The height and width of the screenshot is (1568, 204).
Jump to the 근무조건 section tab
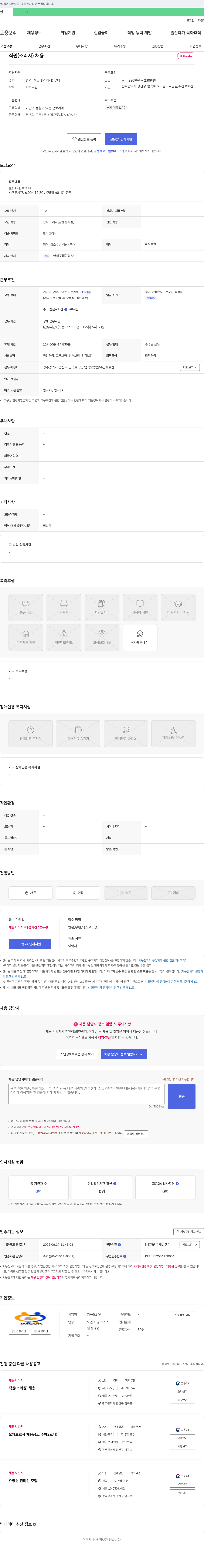click(44, 46)
